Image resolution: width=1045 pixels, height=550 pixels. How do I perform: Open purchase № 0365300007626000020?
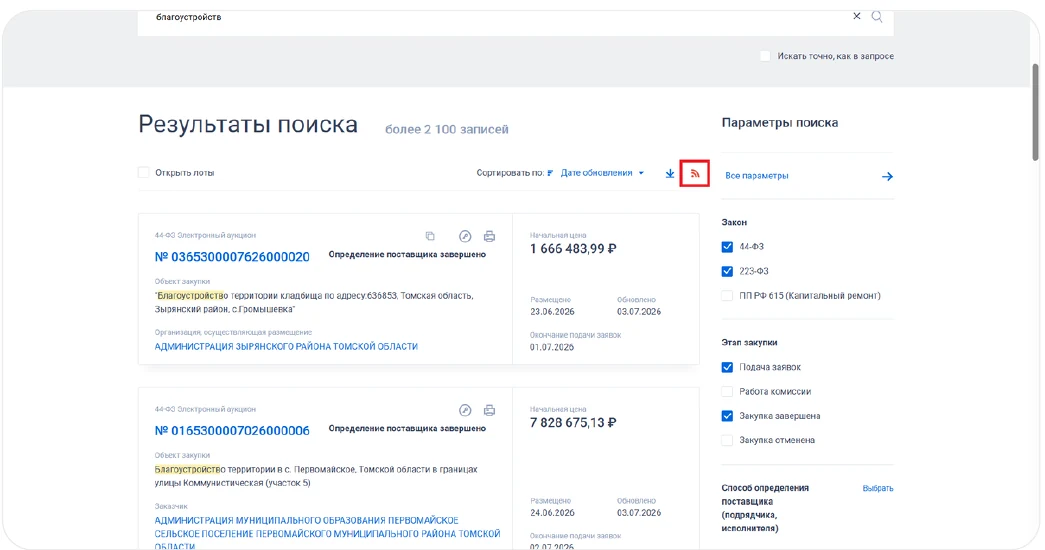232,257
